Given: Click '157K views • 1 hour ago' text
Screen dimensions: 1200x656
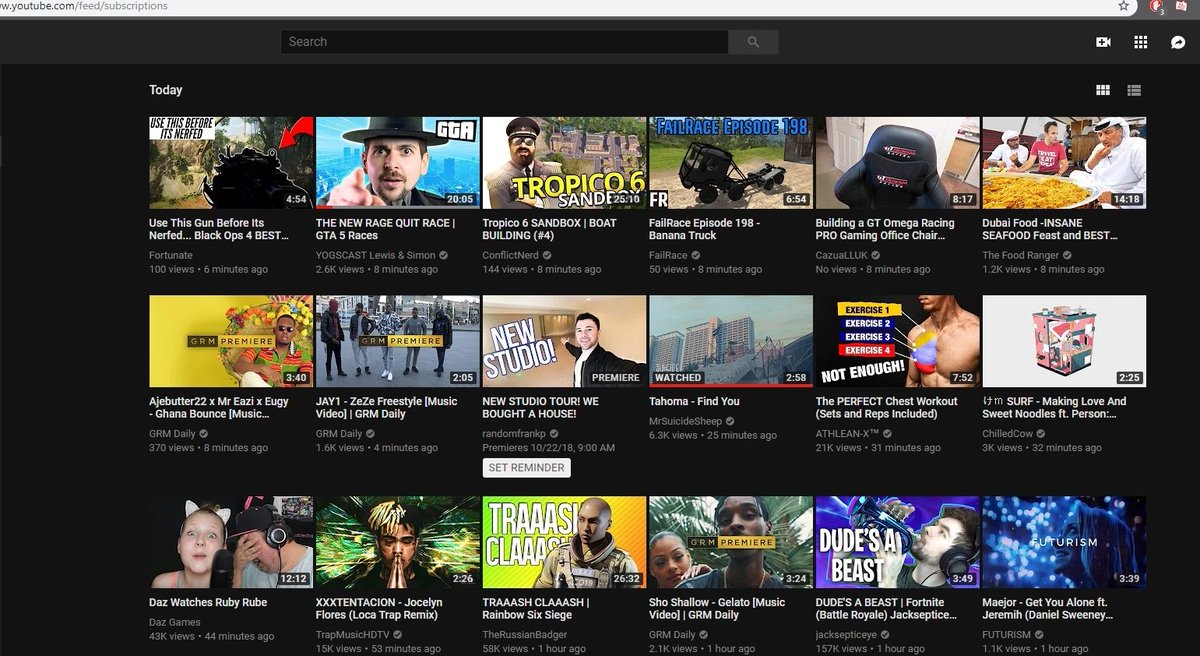Looking at the screenshot, I should coord(872,648).
